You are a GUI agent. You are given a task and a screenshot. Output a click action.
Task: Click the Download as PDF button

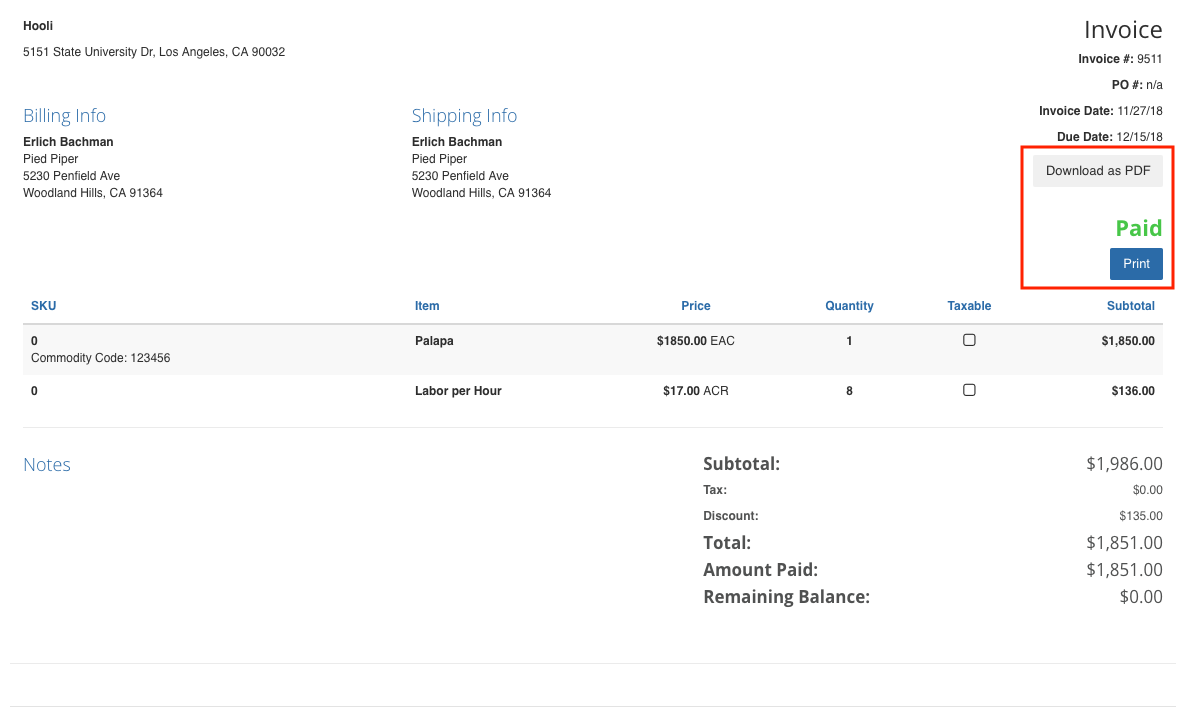pyautogui.click(x=1097, y=171)
